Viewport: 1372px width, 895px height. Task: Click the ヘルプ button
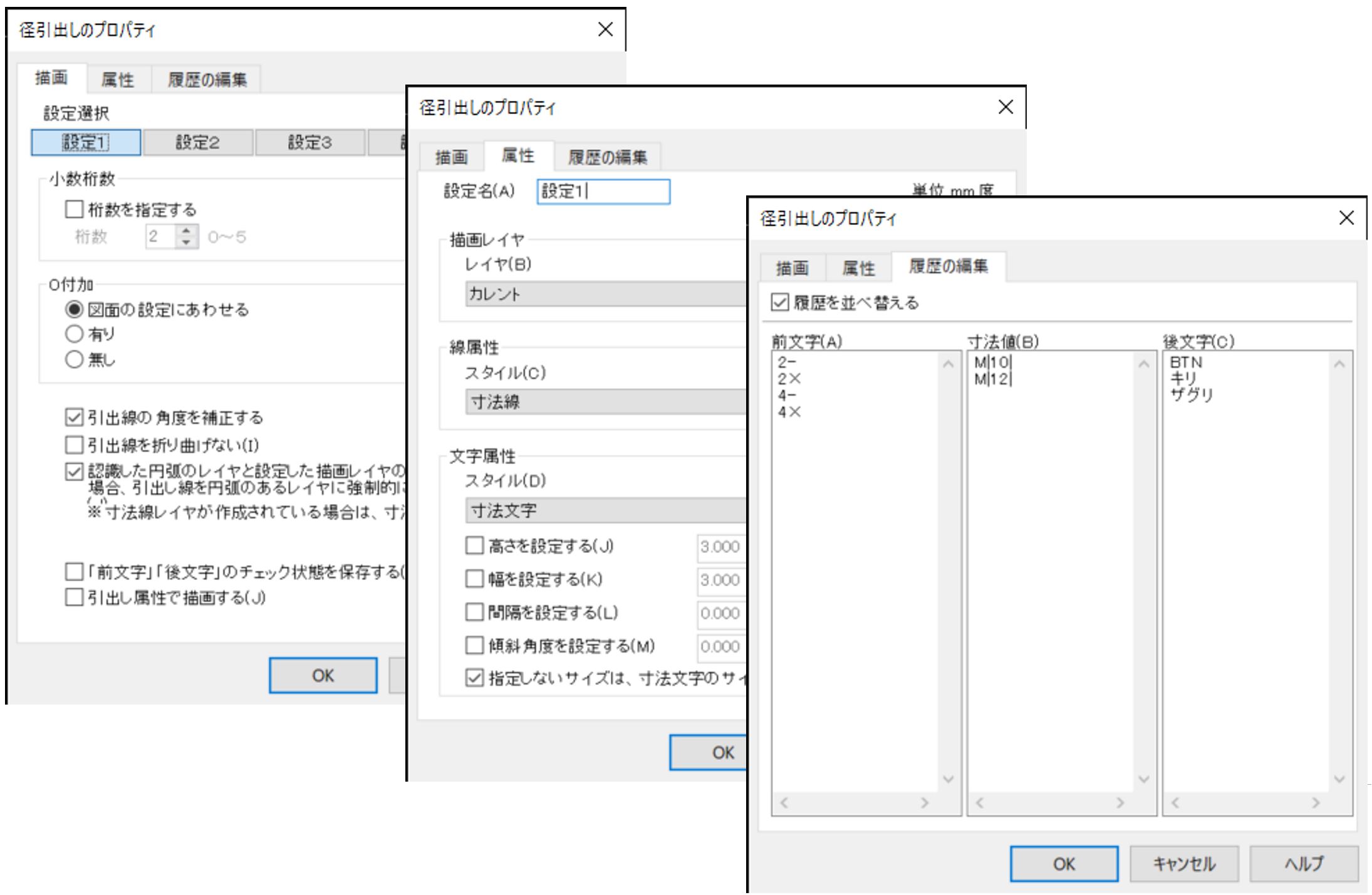[x=1304, y=864]
